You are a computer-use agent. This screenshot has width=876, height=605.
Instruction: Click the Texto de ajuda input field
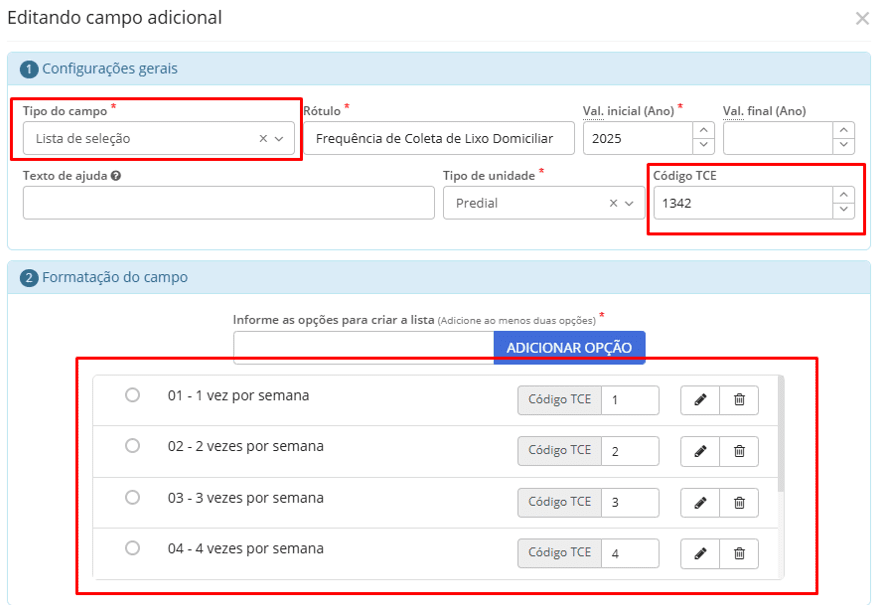tap(228, 203)
